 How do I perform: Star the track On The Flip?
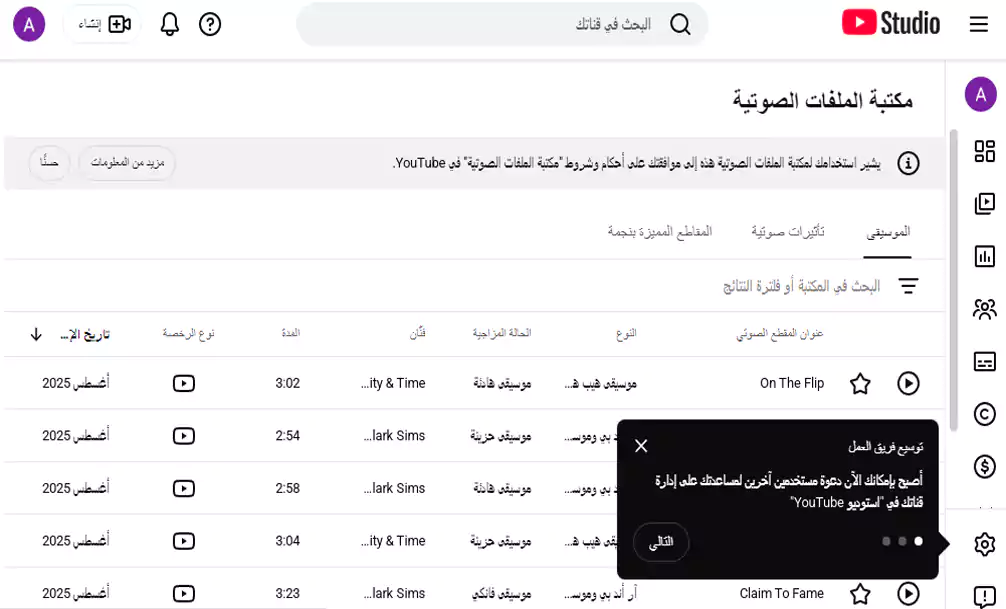[x=860, y=383]
